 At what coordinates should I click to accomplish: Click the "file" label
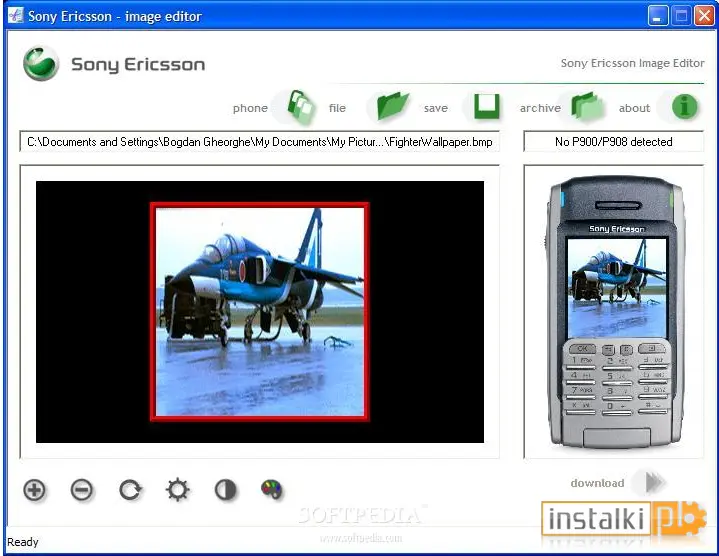point(337,108)
